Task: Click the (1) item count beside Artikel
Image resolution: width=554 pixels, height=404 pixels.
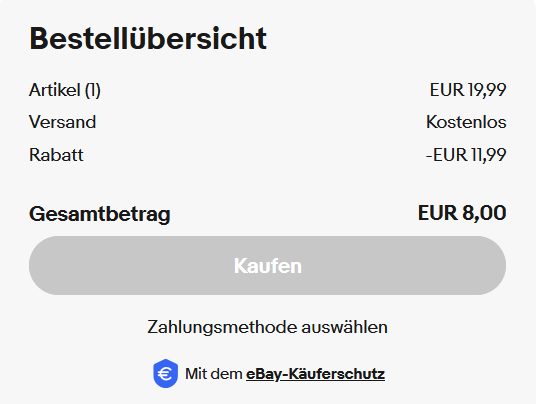Action: point(93,90)
